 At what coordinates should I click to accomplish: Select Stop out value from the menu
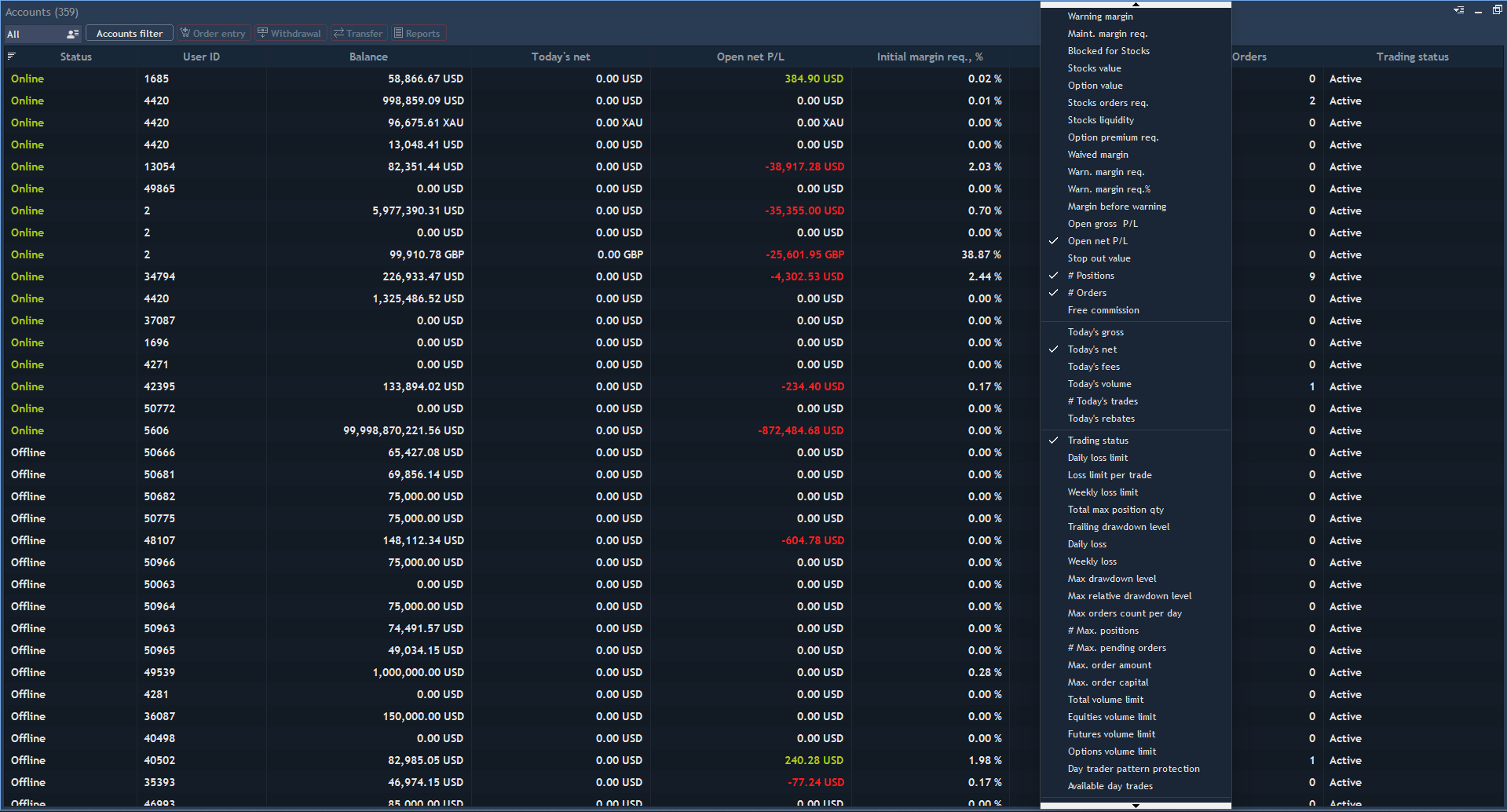[x=1099, y=258]
